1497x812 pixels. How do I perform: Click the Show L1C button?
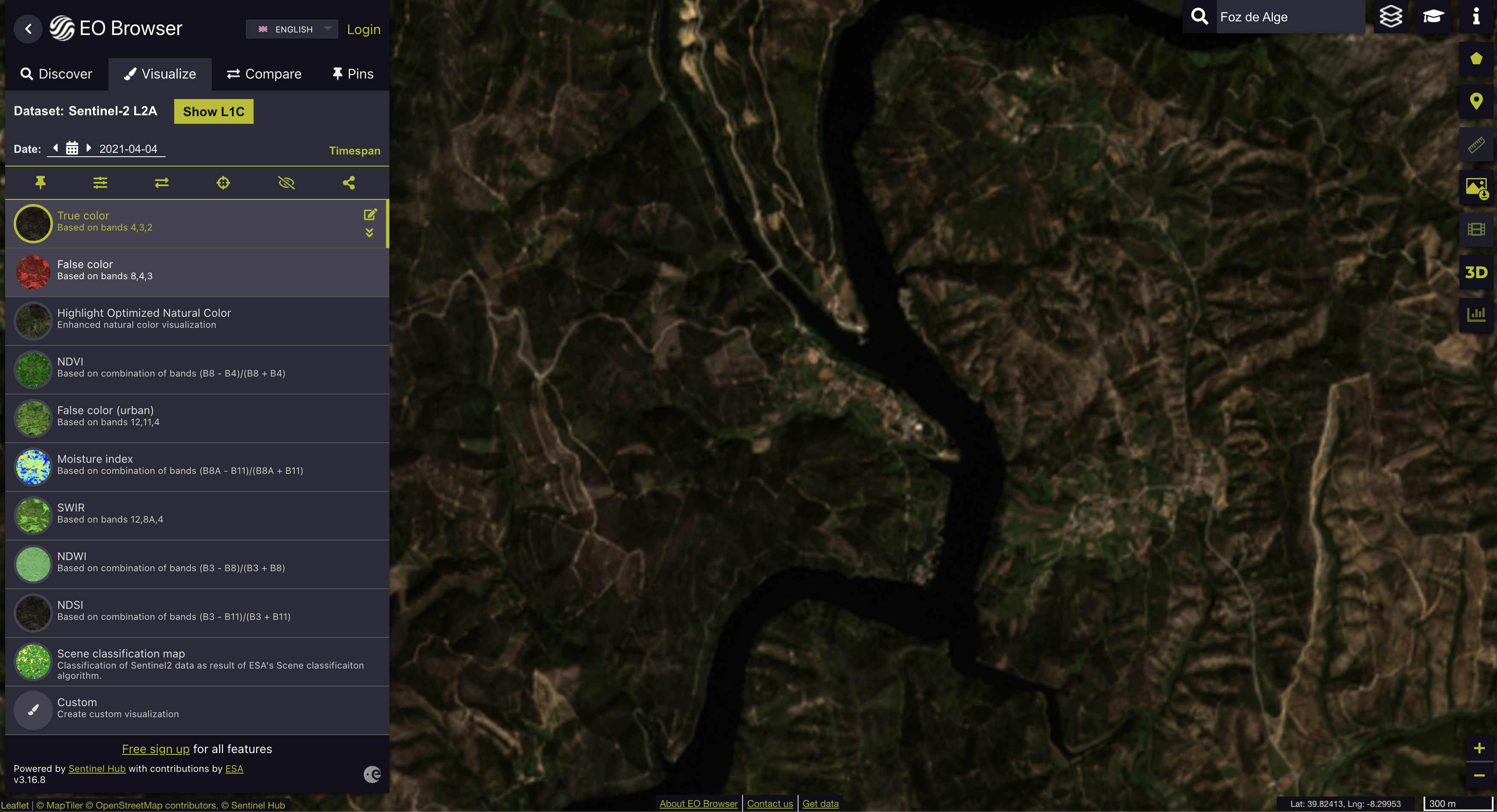(213, 111)
